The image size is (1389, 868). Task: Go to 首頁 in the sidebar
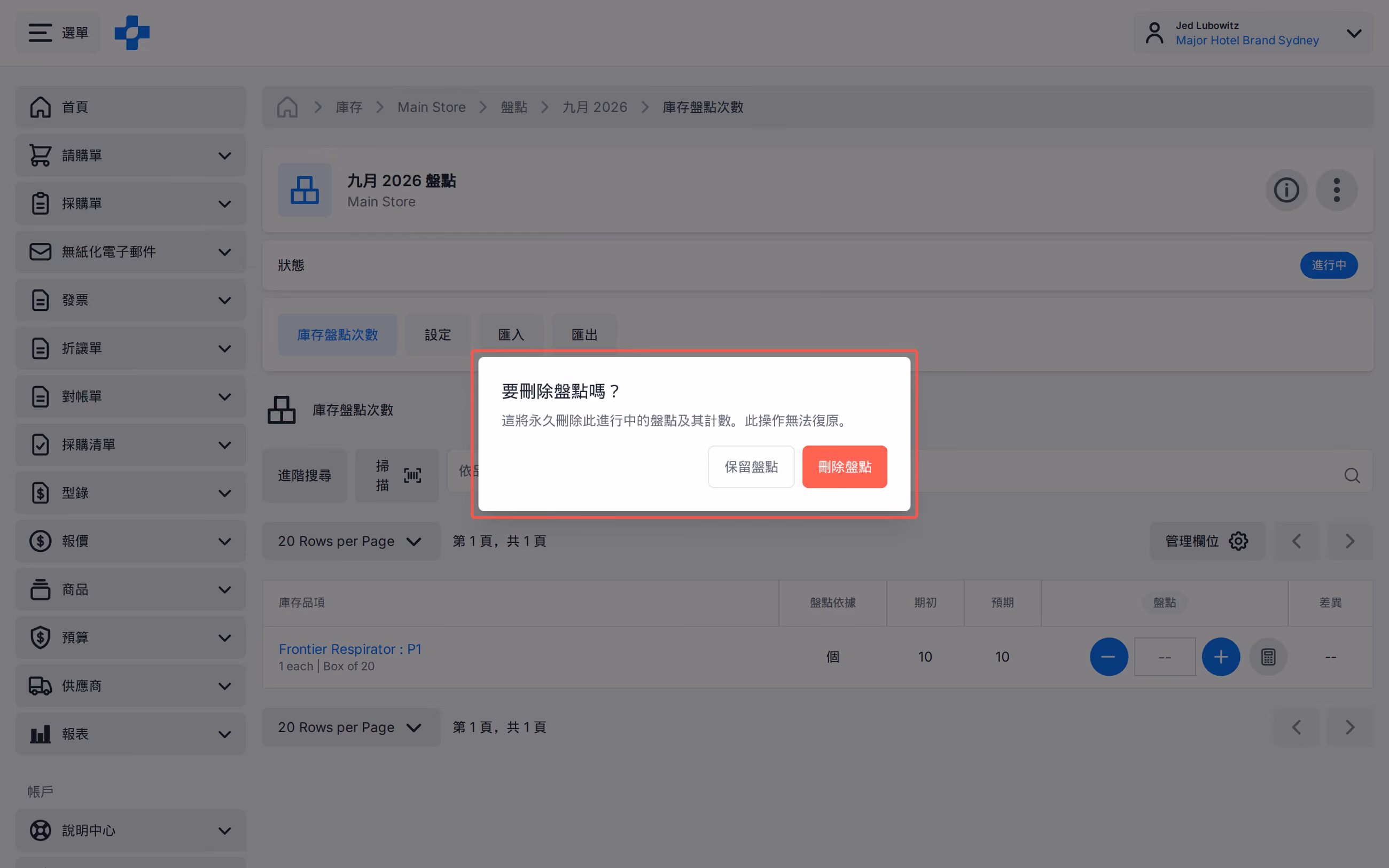point(130,107)
